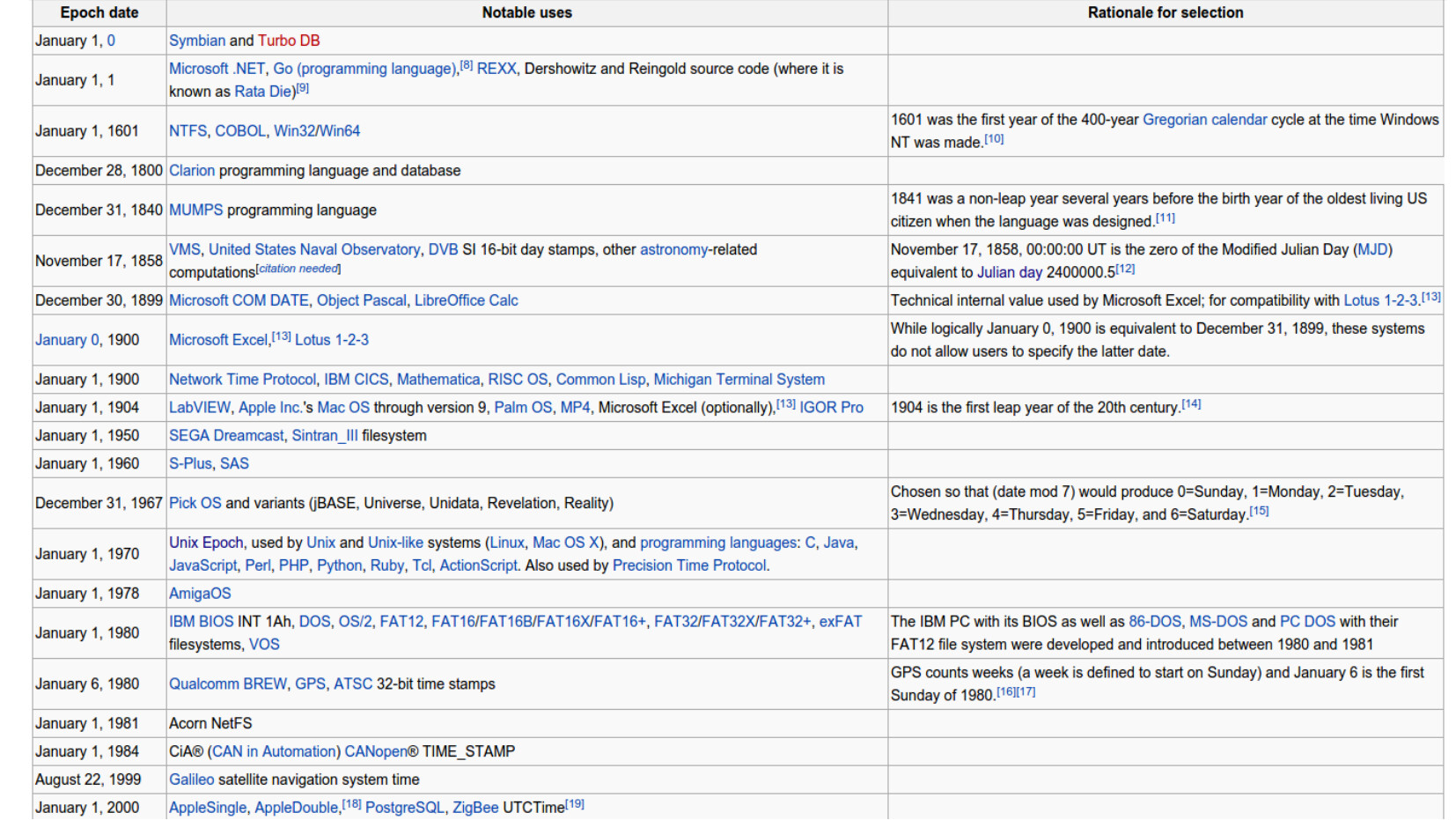
Task: Click the Python link
Action: pyautogui.click(x=340, y=566)
